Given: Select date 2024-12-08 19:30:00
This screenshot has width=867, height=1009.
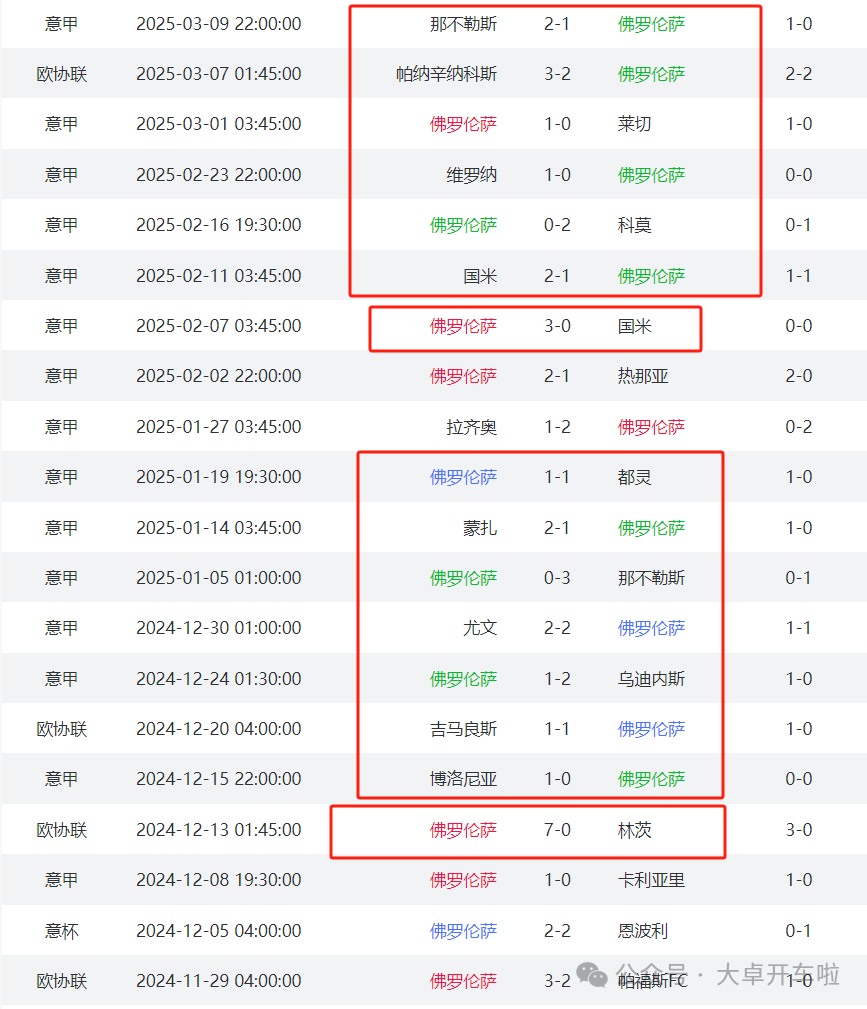Looking at the screenshot, I should [x=219, y=880].
